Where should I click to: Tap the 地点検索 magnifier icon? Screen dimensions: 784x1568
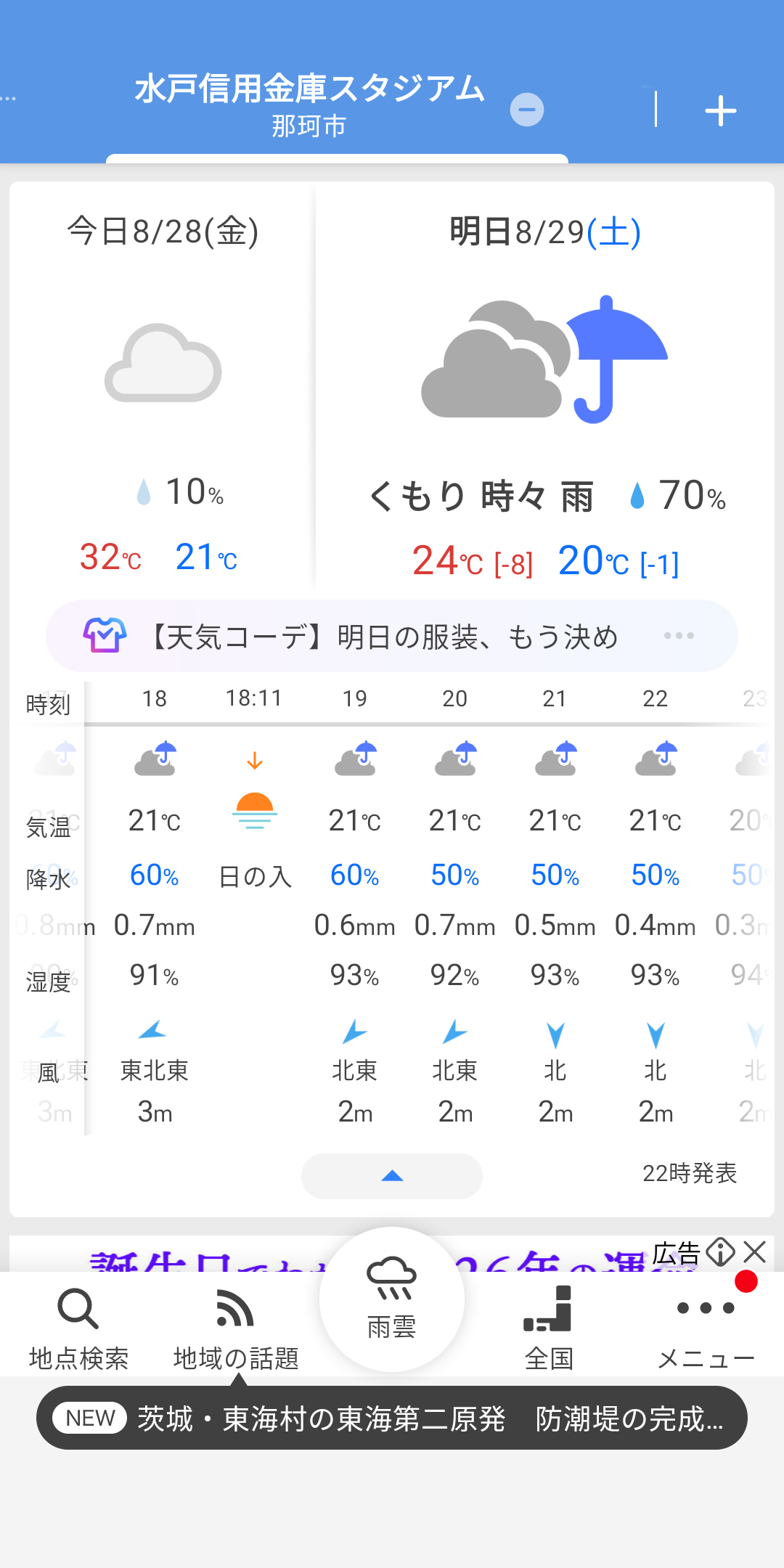click(78, 1309)
